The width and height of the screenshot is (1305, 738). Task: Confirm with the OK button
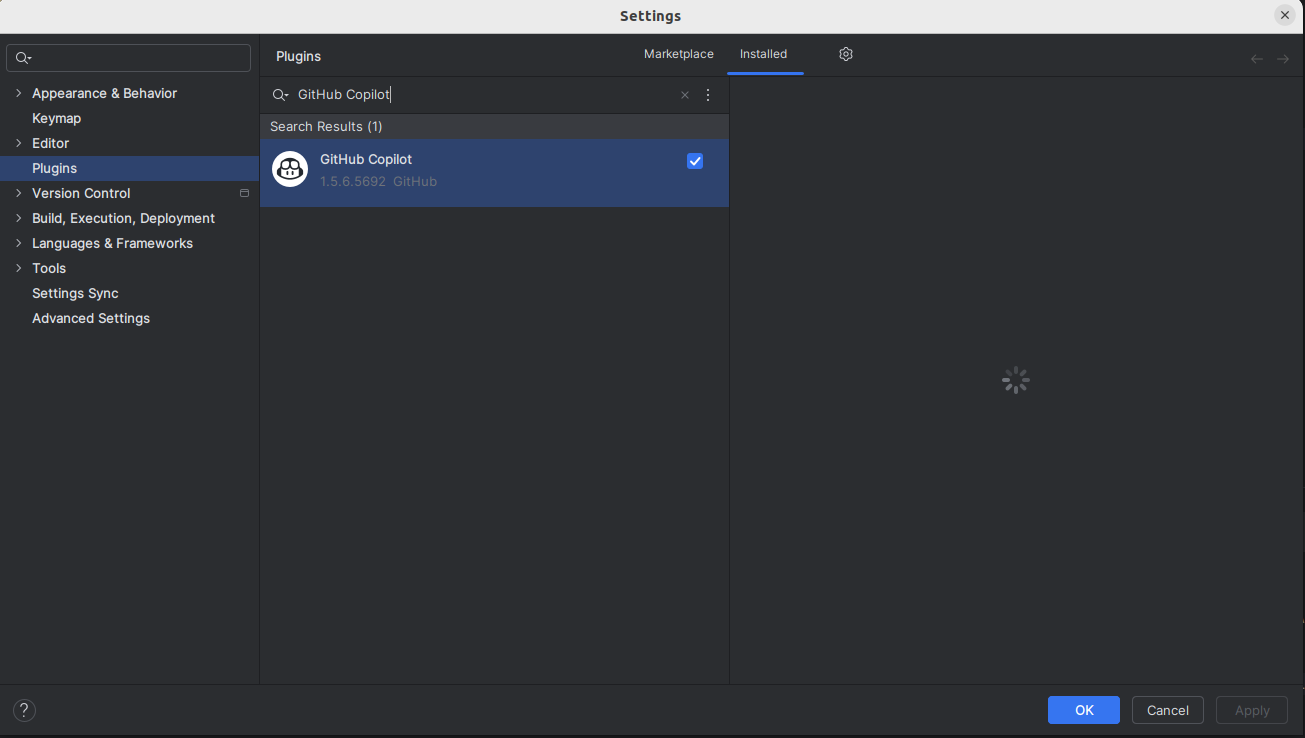pyautogui.click(x=1084, y=710)
